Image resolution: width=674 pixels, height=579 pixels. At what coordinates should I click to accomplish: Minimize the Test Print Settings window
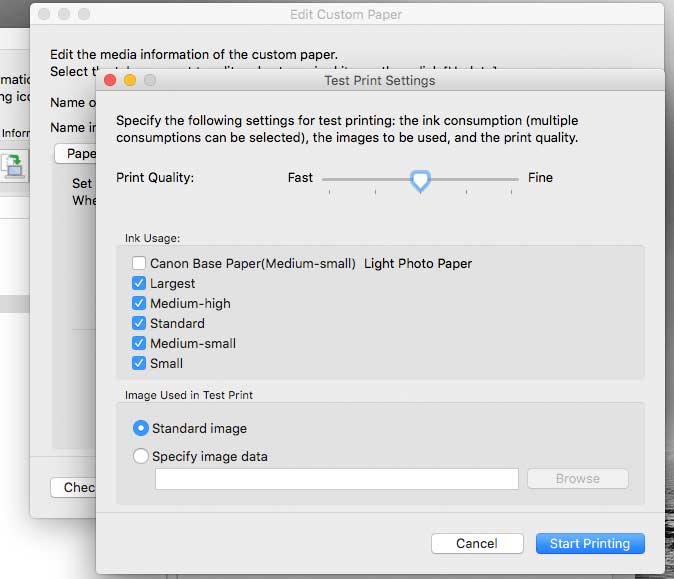click(130, 80)
